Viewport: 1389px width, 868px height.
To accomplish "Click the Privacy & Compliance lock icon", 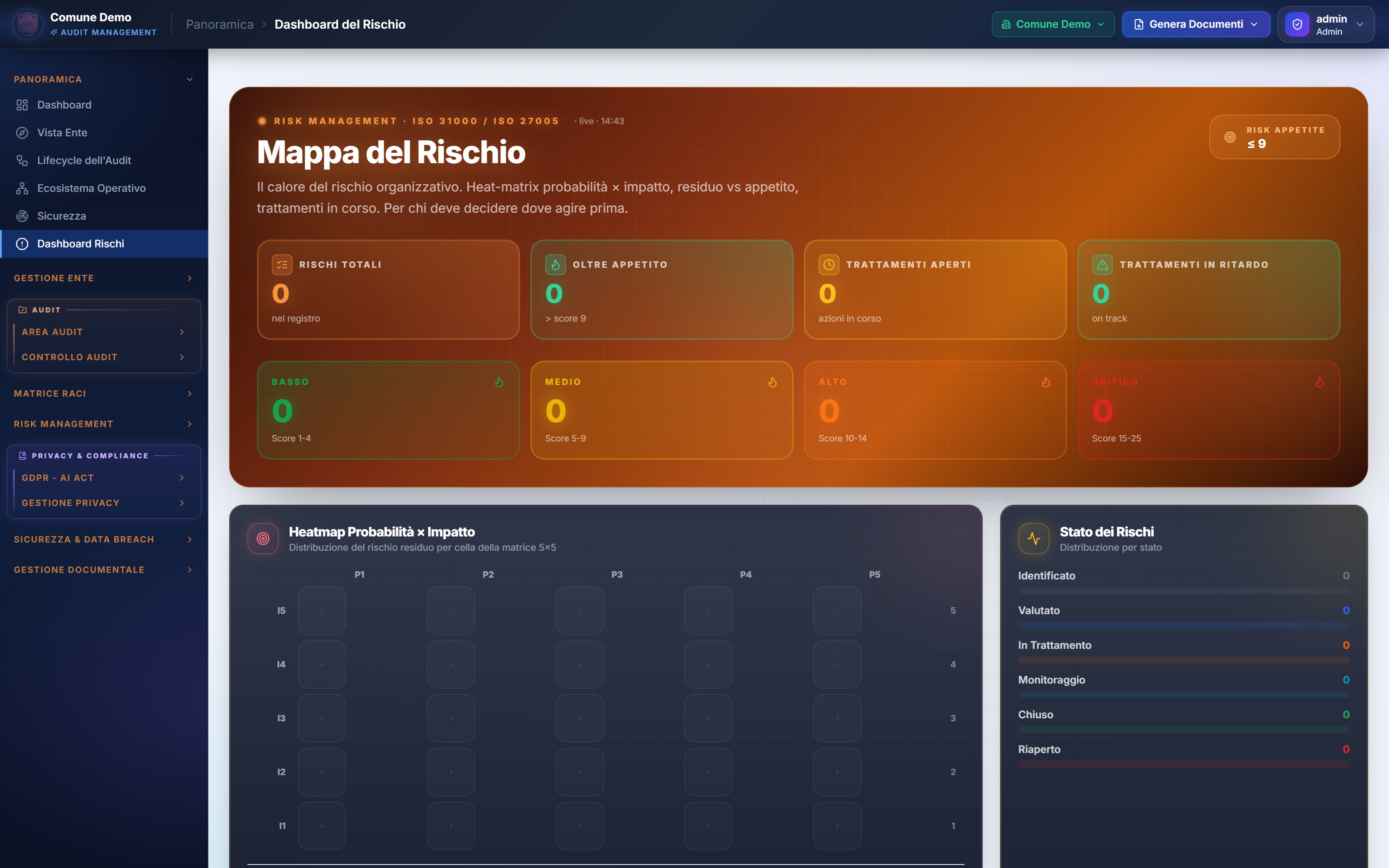I will coord(23,456).
